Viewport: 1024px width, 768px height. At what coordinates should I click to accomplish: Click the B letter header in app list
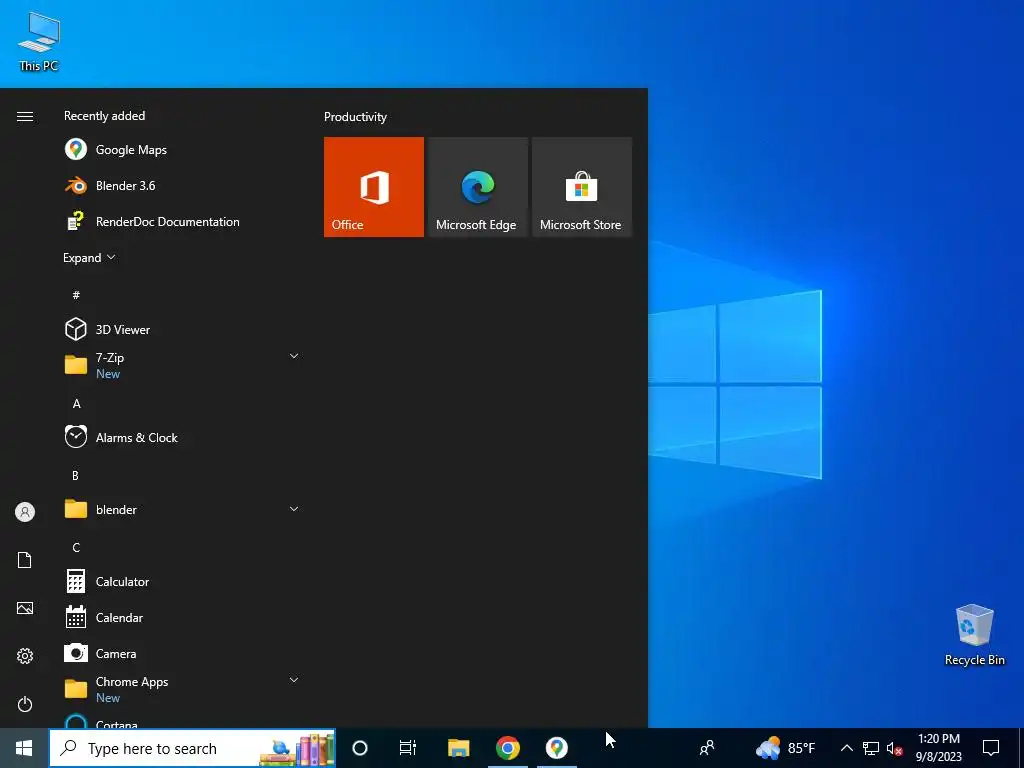point(76,475)
